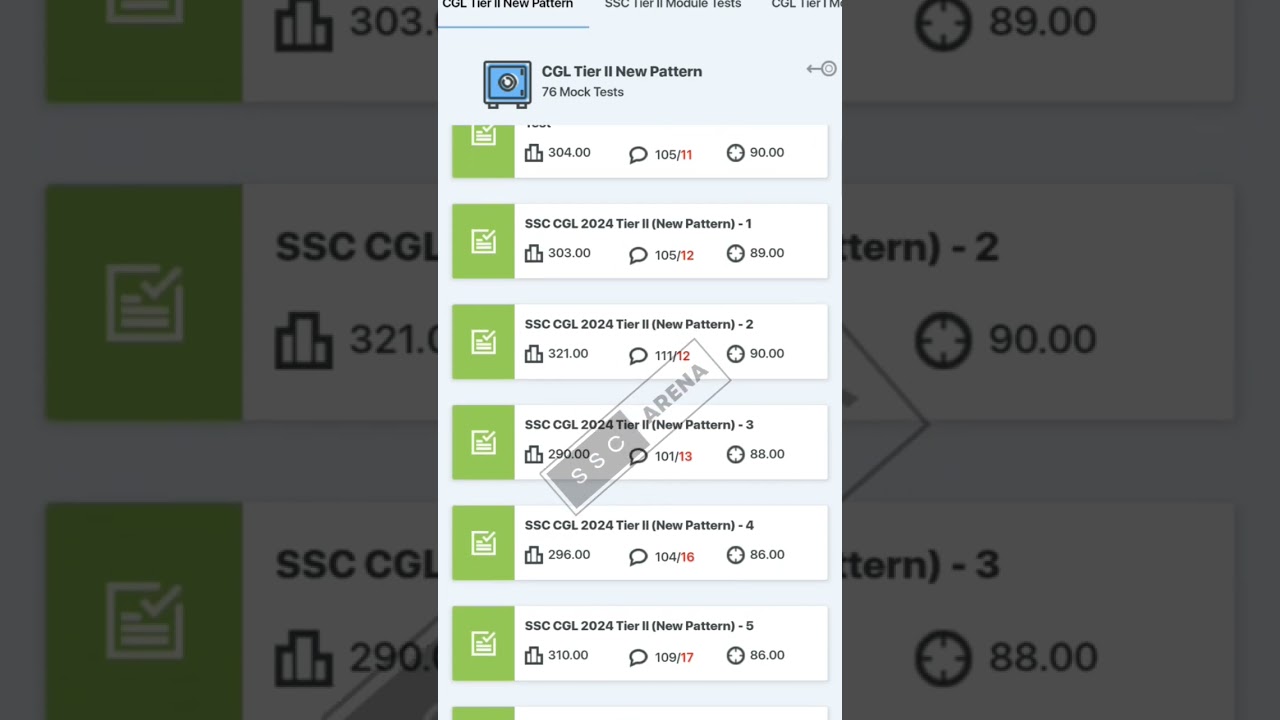
Task: Click the accuracy target icon beside 89.00
Action: (736, 253)
